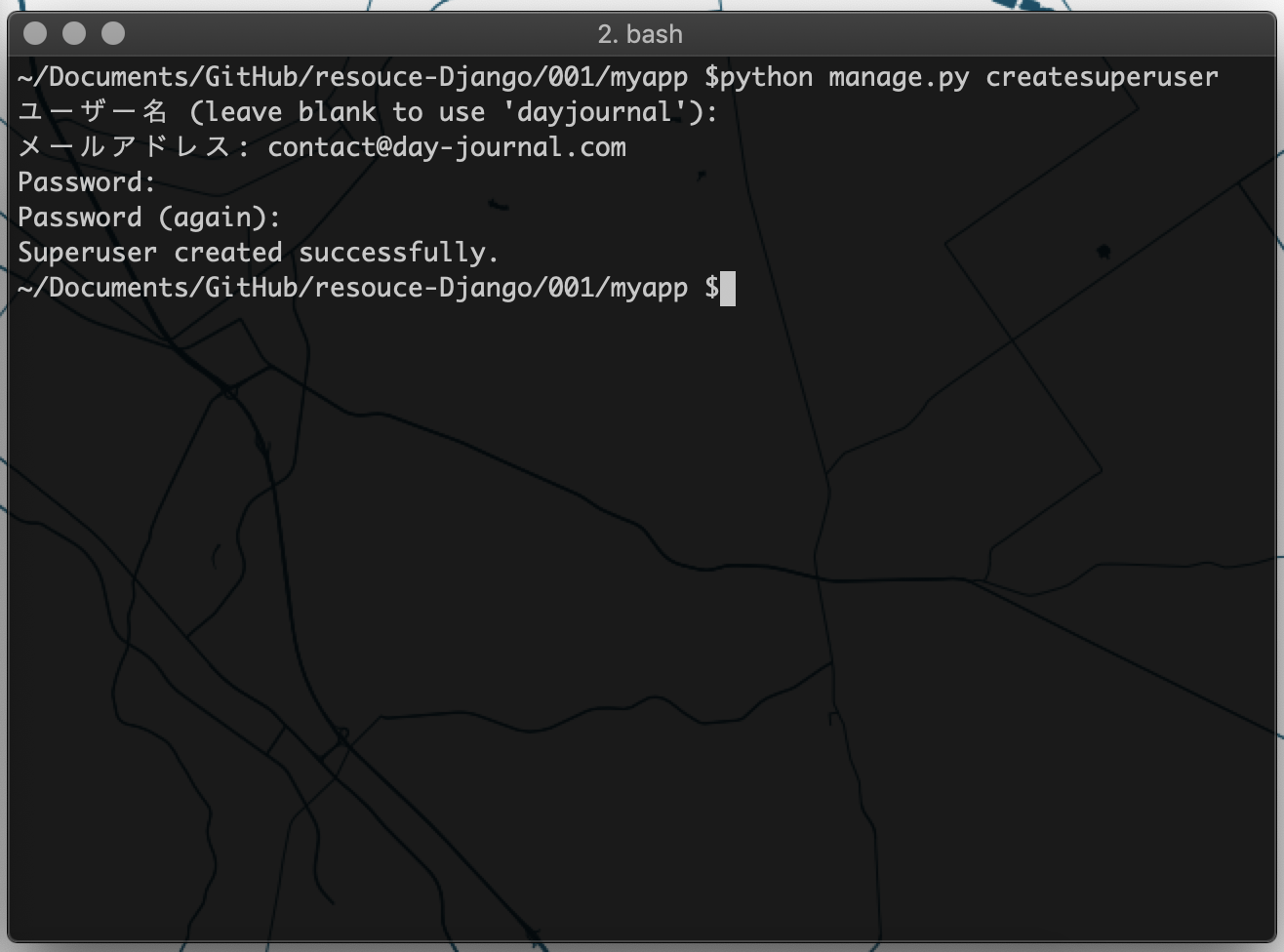
Task: Minimize the bash terminal window
Action: coord(74,34)
